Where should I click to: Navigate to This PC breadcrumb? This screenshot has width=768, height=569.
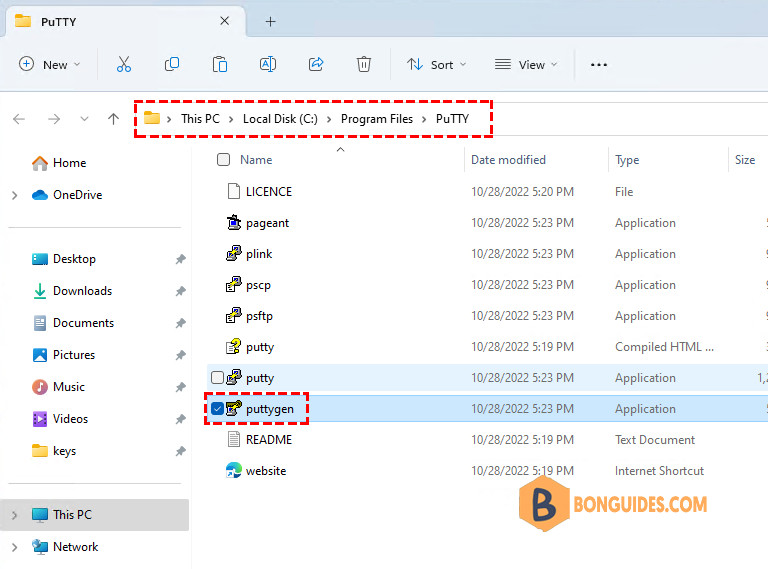(200, 119)
